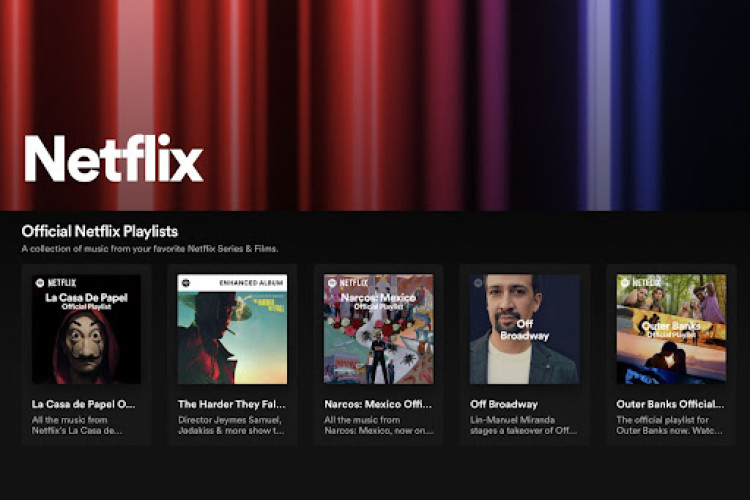
Task: Click the Spotify logo on Outer Banks cover
Action: 624,283
